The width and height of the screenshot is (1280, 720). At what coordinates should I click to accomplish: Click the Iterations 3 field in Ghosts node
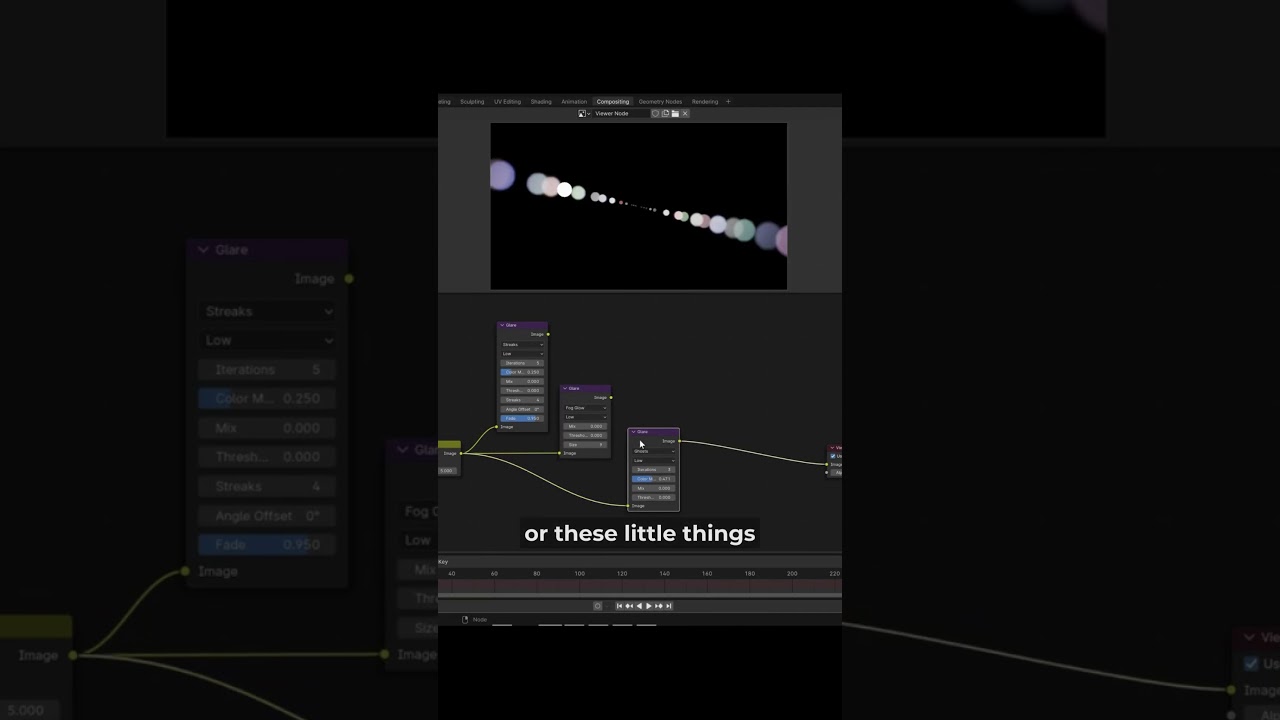pos(654,470)
